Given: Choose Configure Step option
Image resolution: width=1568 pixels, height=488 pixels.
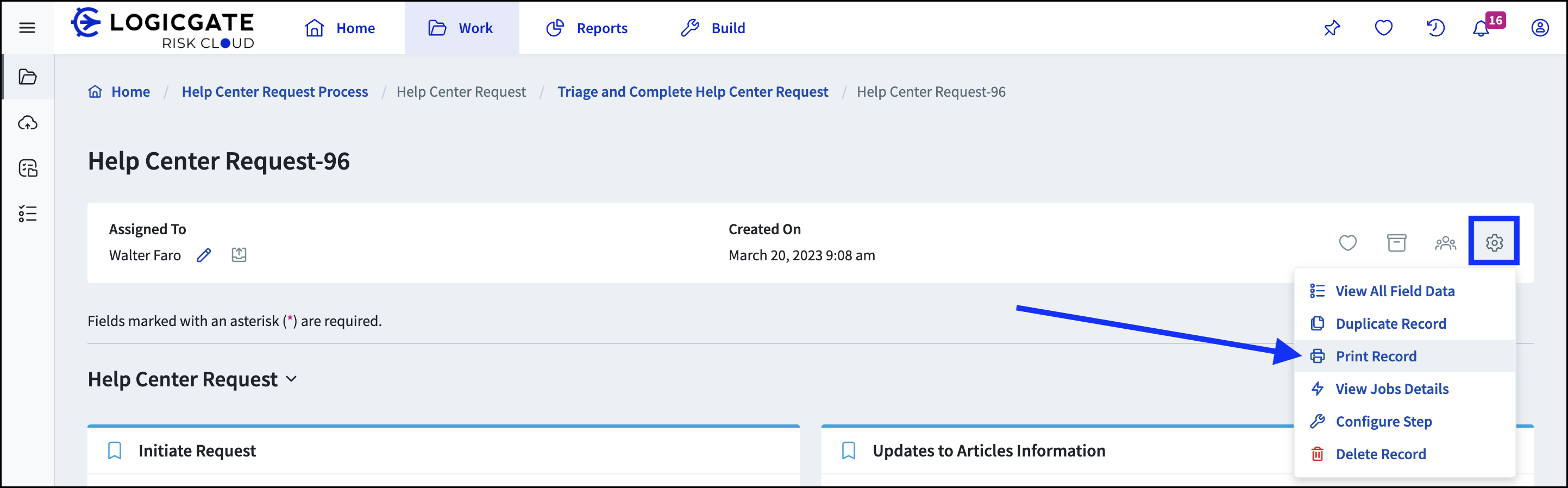Looking at the screenshot, I should [1404, 421].
